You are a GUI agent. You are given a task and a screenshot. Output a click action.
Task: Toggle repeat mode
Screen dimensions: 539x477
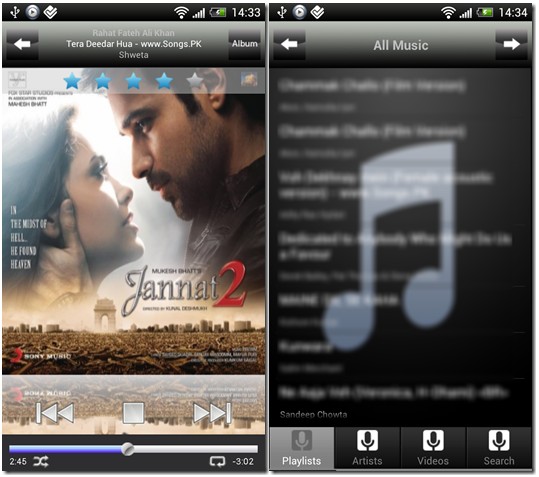[218, 462]
